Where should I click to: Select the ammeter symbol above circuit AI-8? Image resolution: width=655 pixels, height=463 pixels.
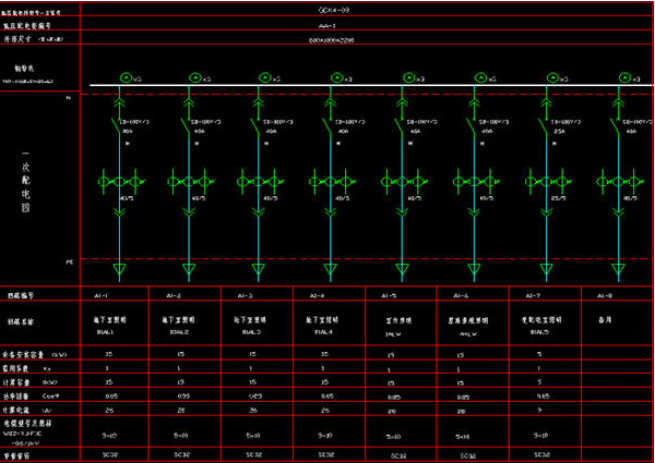[624, 76]
